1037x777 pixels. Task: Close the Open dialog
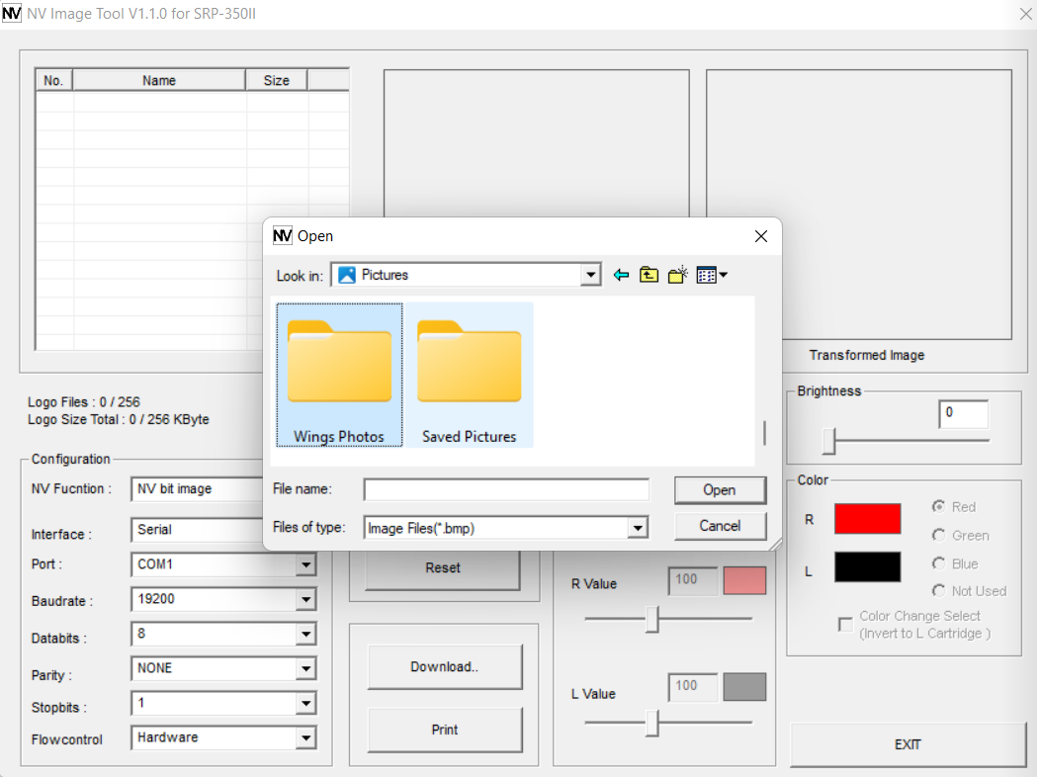click(761, 236)
